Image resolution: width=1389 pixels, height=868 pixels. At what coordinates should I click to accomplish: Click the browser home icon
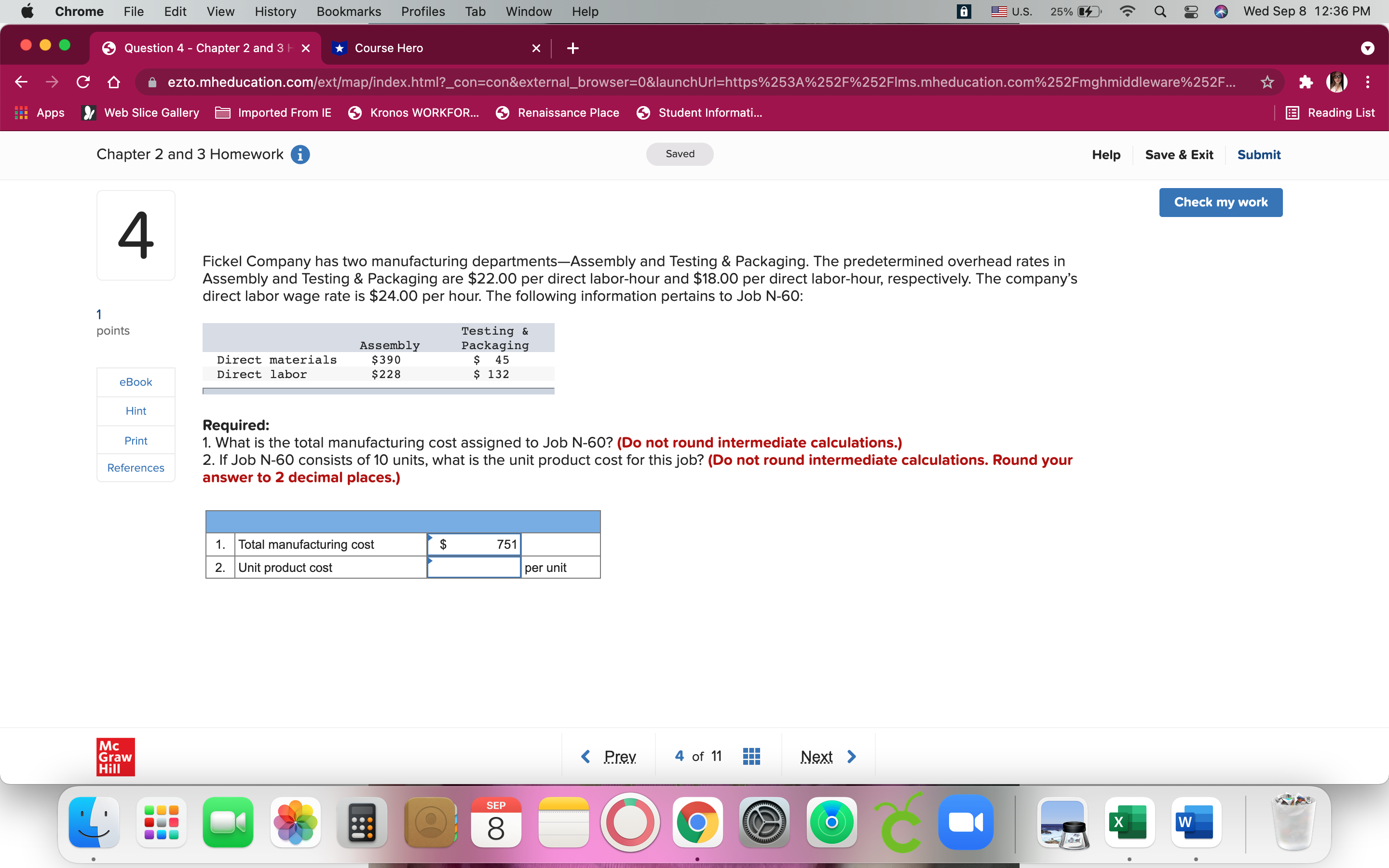113,82
